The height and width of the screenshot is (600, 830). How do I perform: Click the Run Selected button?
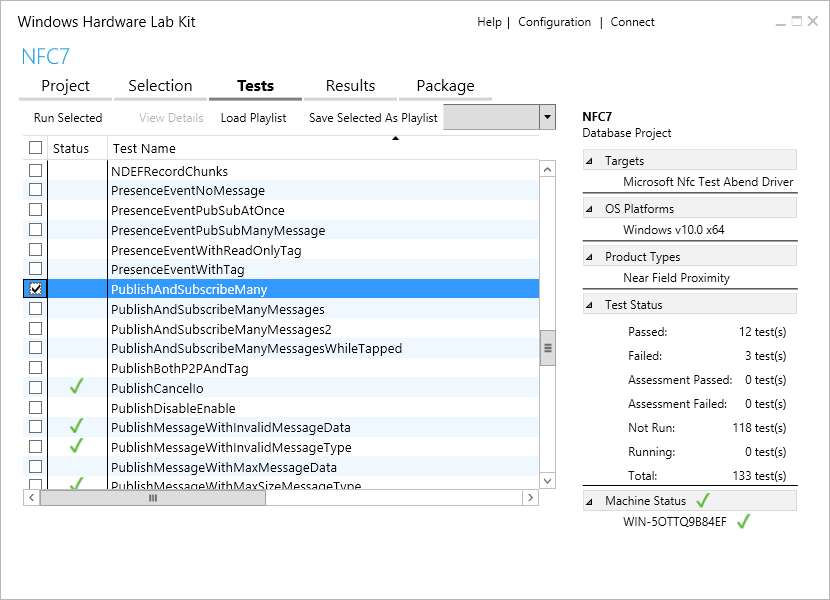click(68, 117)
